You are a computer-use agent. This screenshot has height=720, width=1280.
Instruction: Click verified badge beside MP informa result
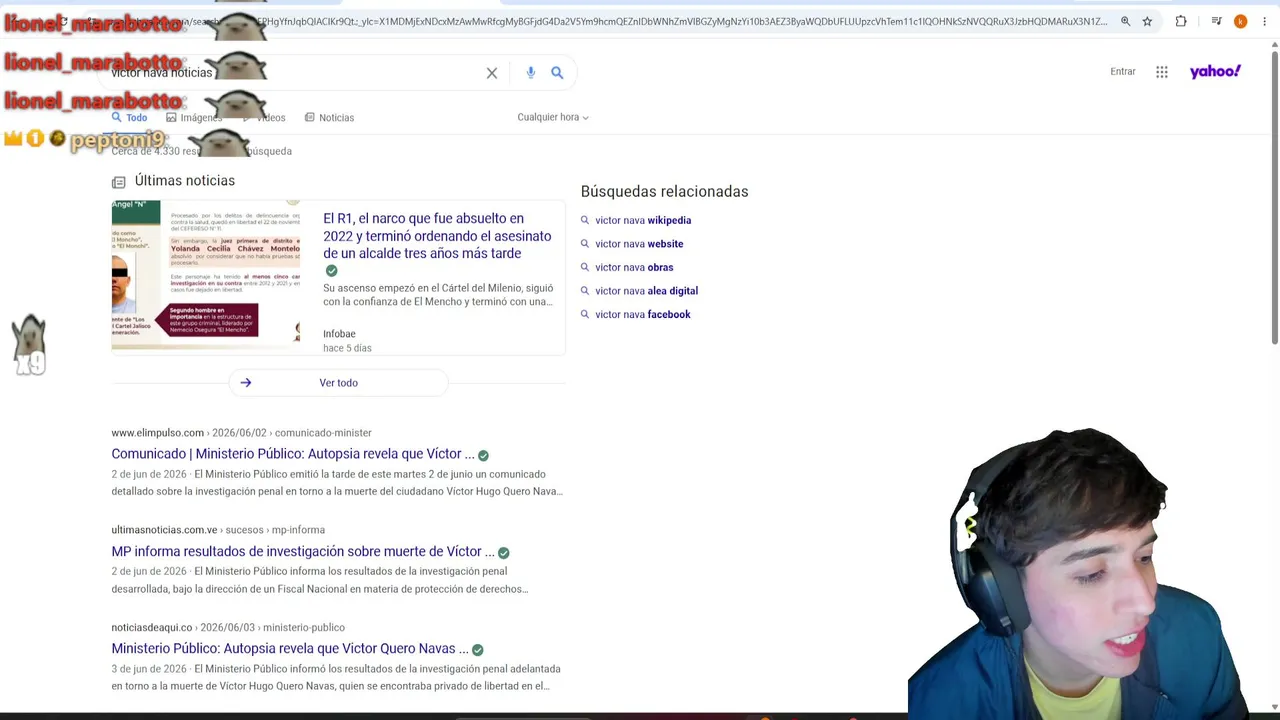(503, 552)
